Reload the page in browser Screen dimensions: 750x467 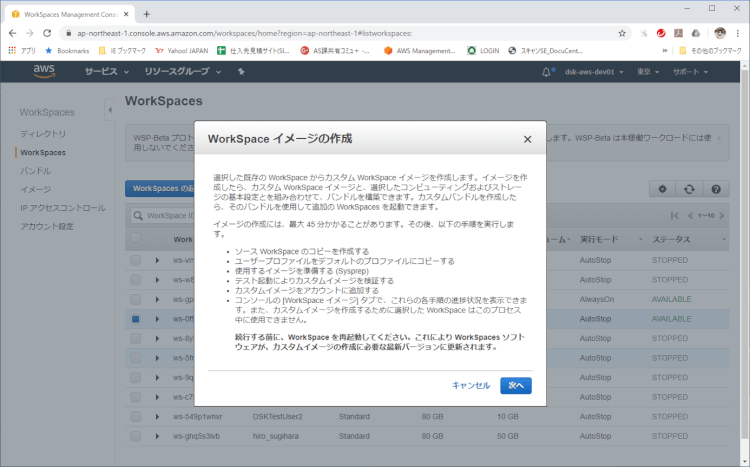click(x=46, y=32)
